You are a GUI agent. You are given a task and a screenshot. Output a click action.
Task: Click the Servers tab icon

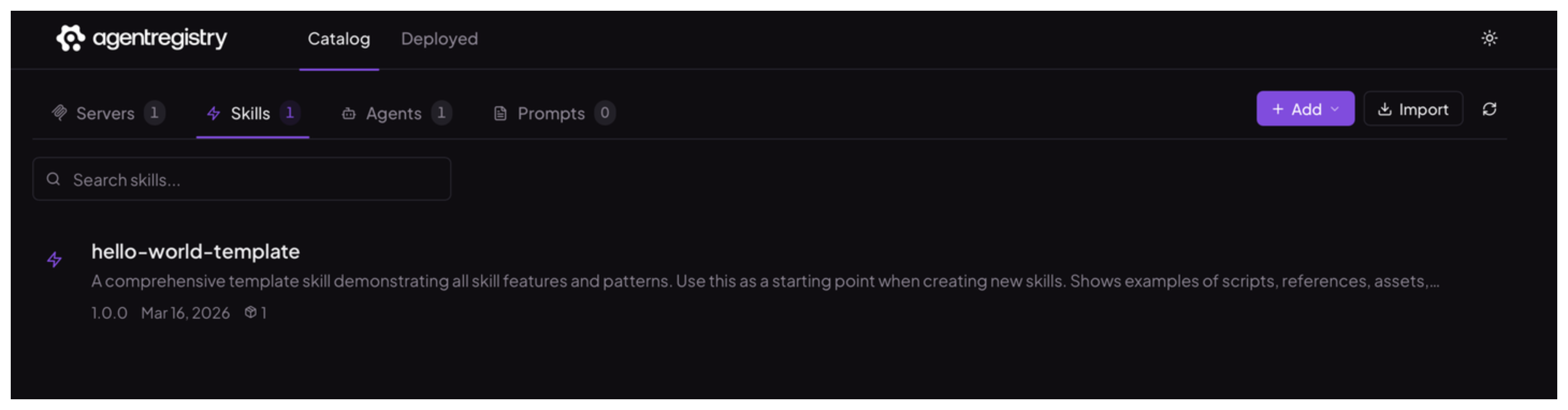point(60,113)
